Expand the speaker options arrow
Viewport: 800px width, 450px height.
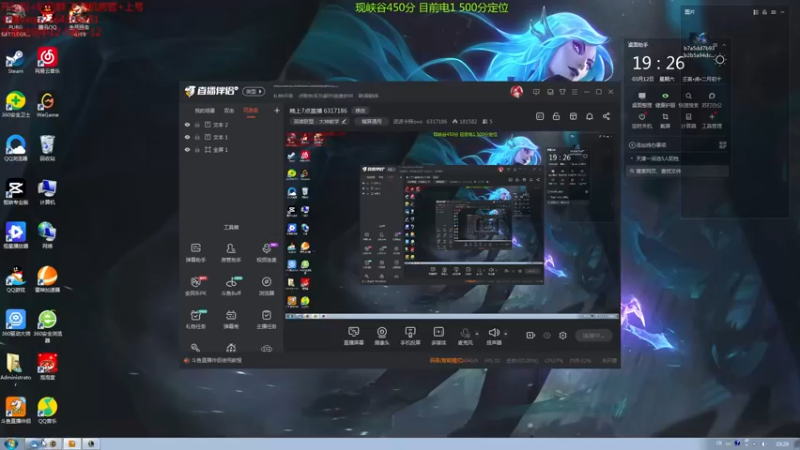tap(506, 334)
